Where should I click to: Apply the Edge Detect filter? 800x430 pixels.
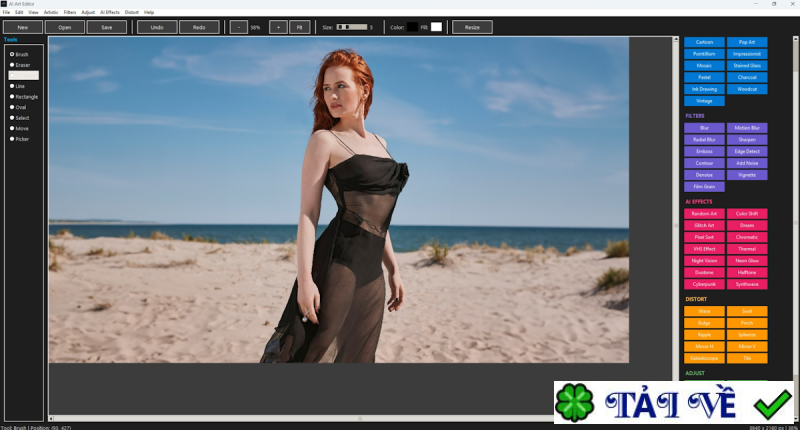[747, 151]
